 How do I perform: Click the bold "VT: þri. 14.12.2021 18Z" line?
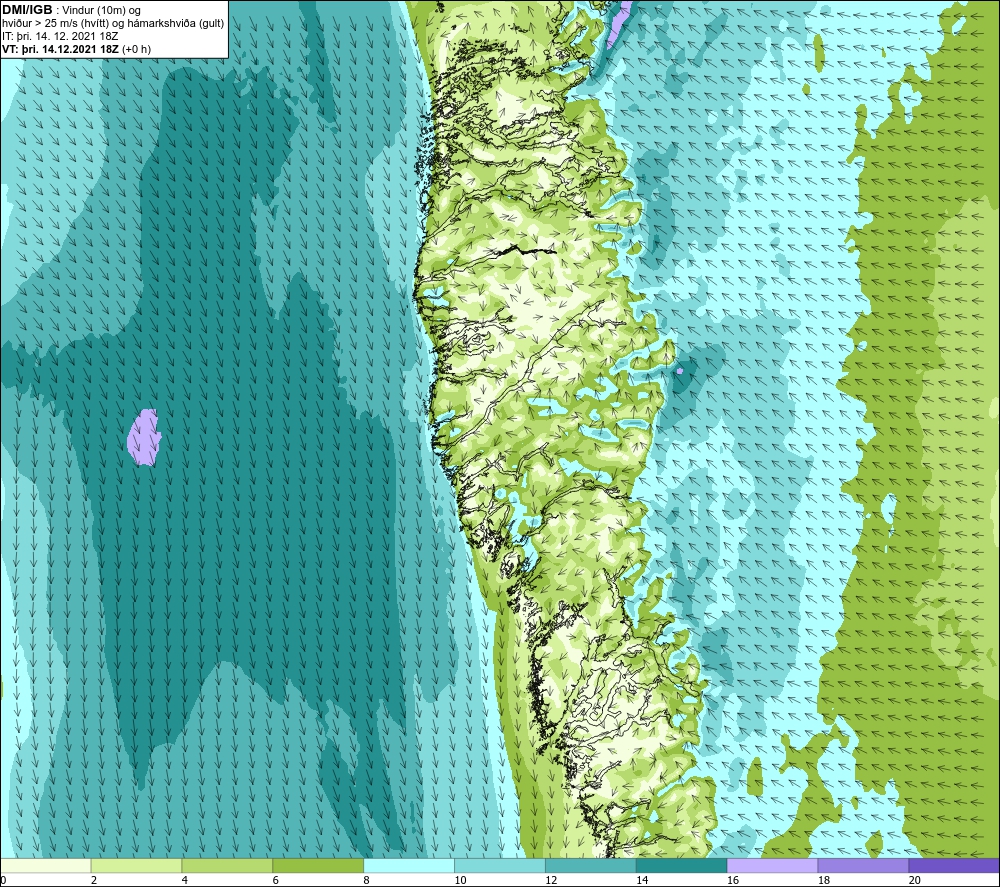pos(60,49)
